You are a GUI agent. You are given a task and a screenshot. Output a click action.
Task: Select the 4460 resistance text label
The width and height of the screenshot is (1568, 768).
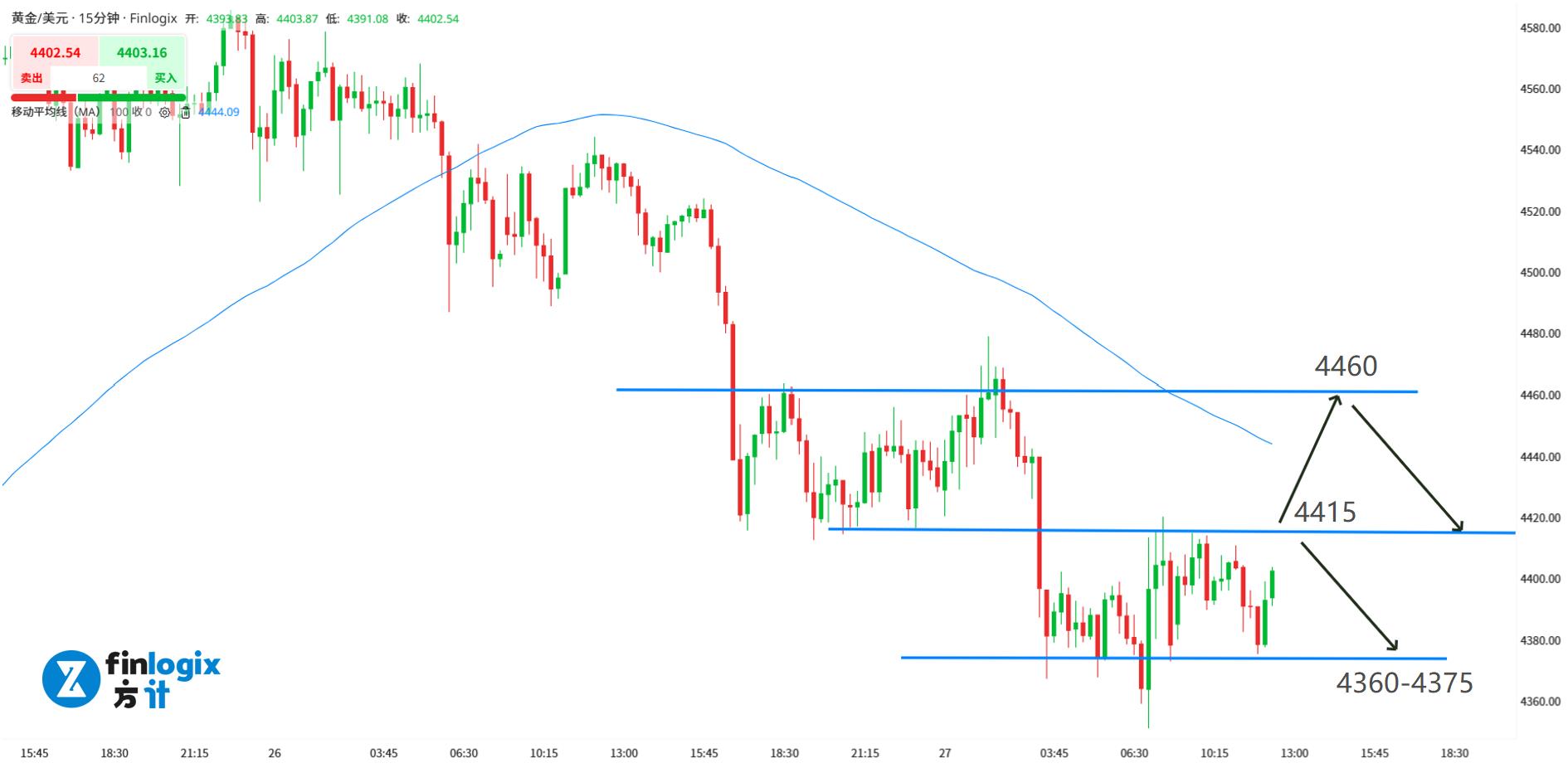1346,366
